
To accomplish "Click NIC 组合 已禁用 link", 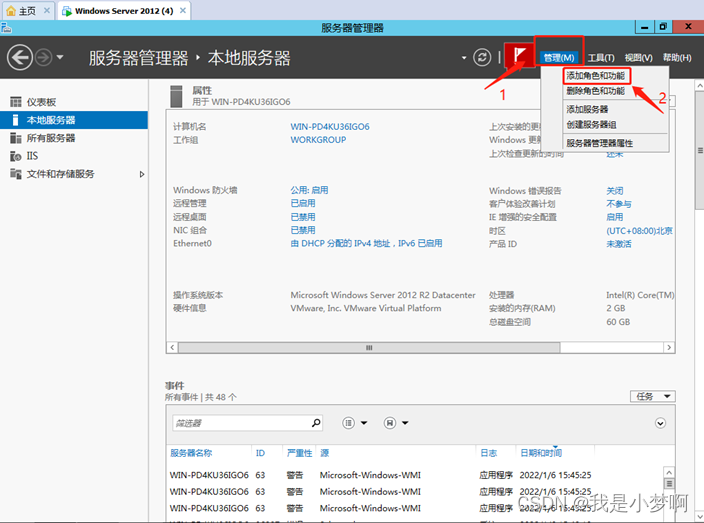I will point(303,230).
